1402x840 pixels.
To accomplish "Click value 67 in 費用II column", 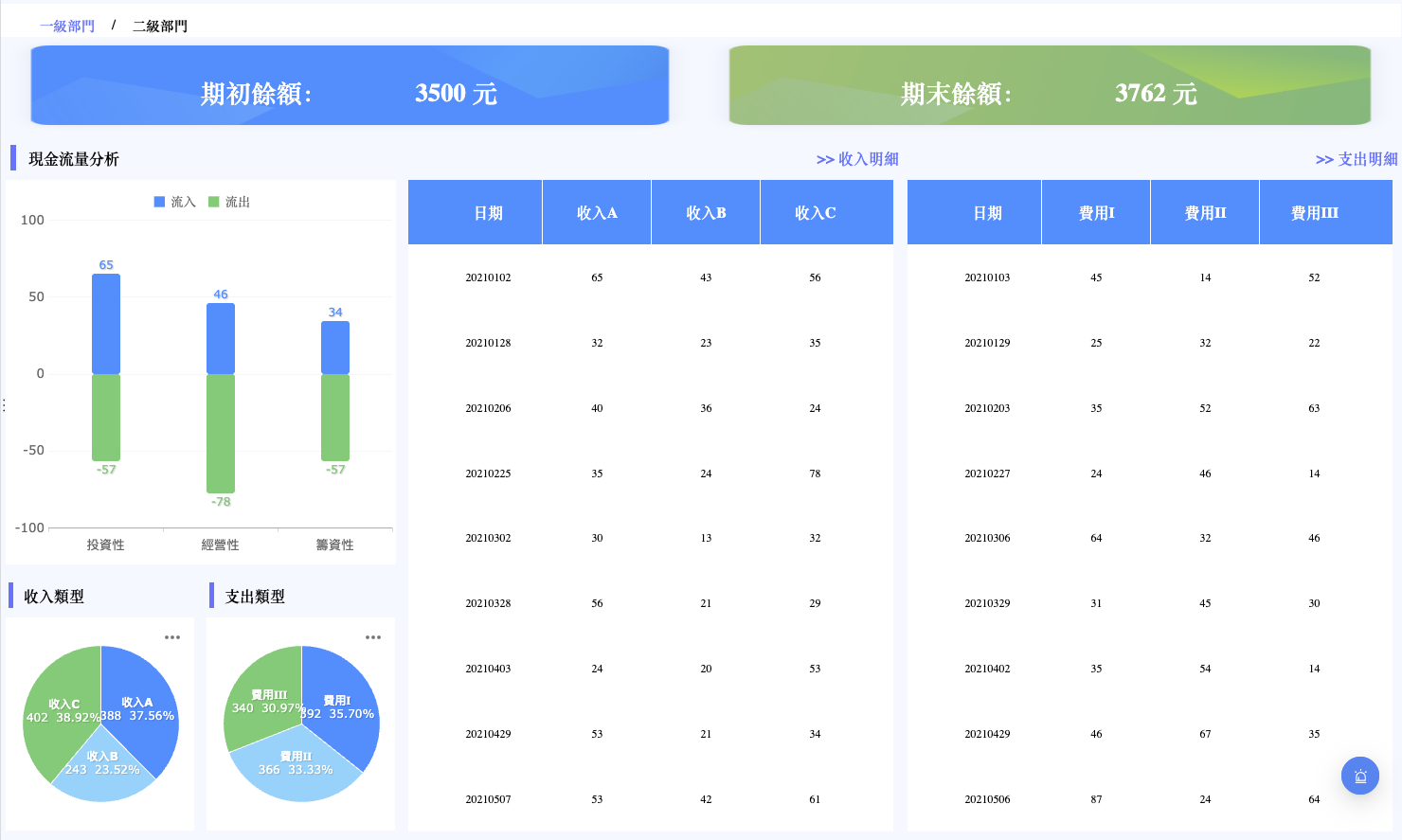I will (1205, 734).
